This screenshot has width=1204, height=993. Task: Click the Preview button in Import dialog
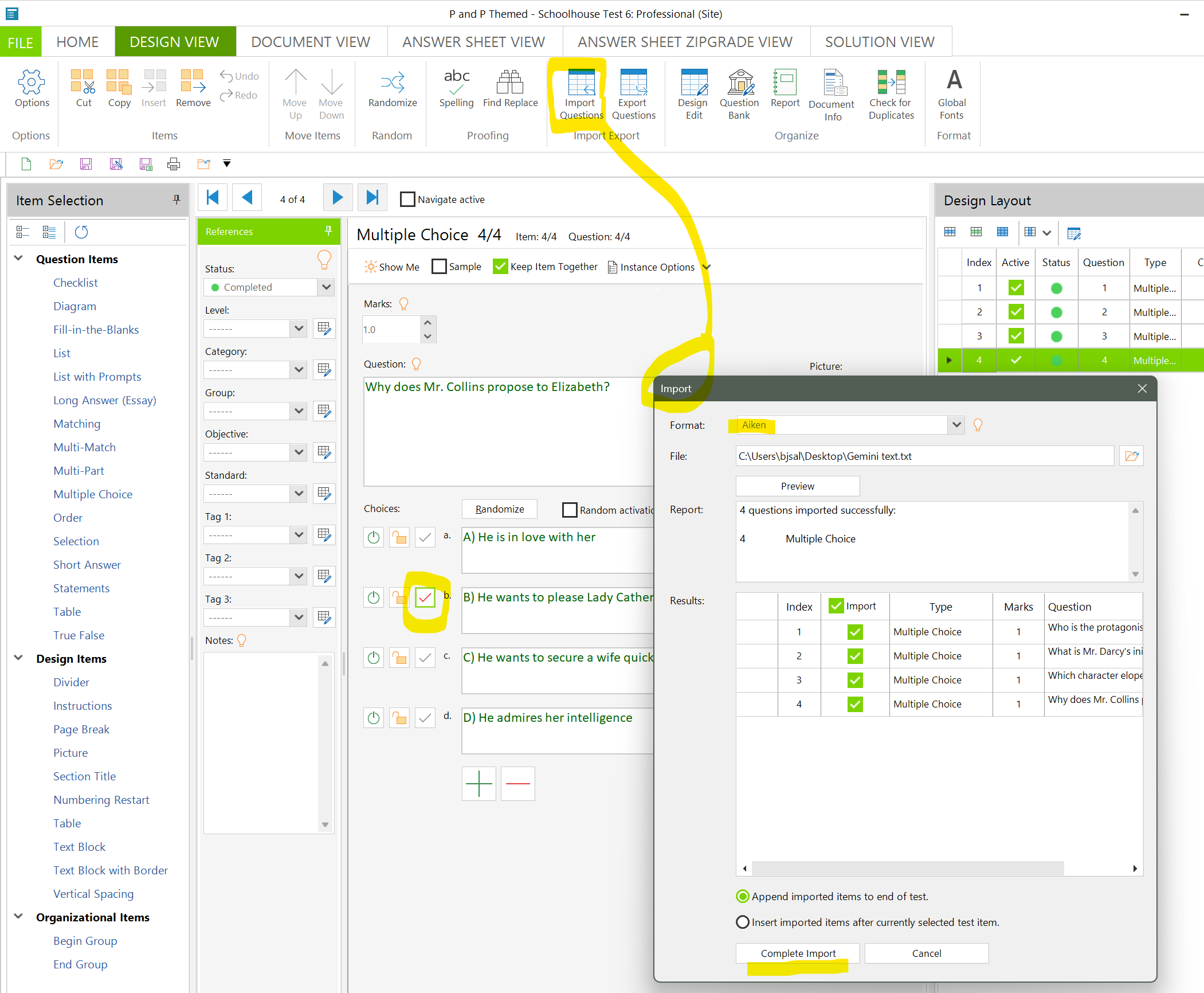[x=797, y=486]
